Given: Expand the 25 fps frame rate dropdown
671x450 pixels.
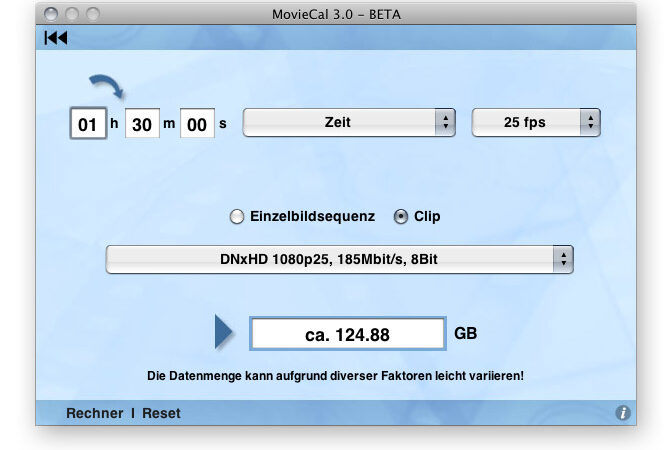Looking at the screenshot, I should click(535, 123).
